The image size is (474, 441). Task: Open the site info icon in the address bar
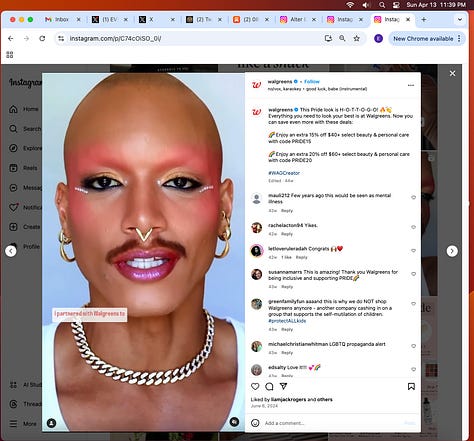point(61,38)
